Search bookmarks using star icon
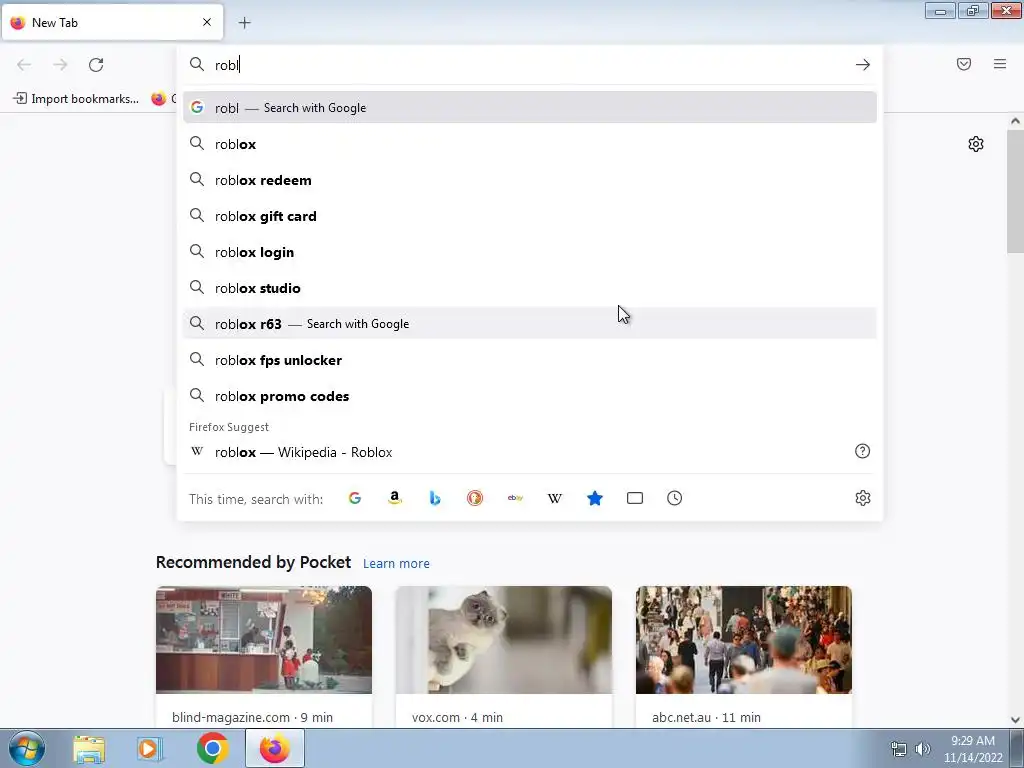The height and width of the screenshot is (768, 1024). pyautogui.click(x=595, y=498)
